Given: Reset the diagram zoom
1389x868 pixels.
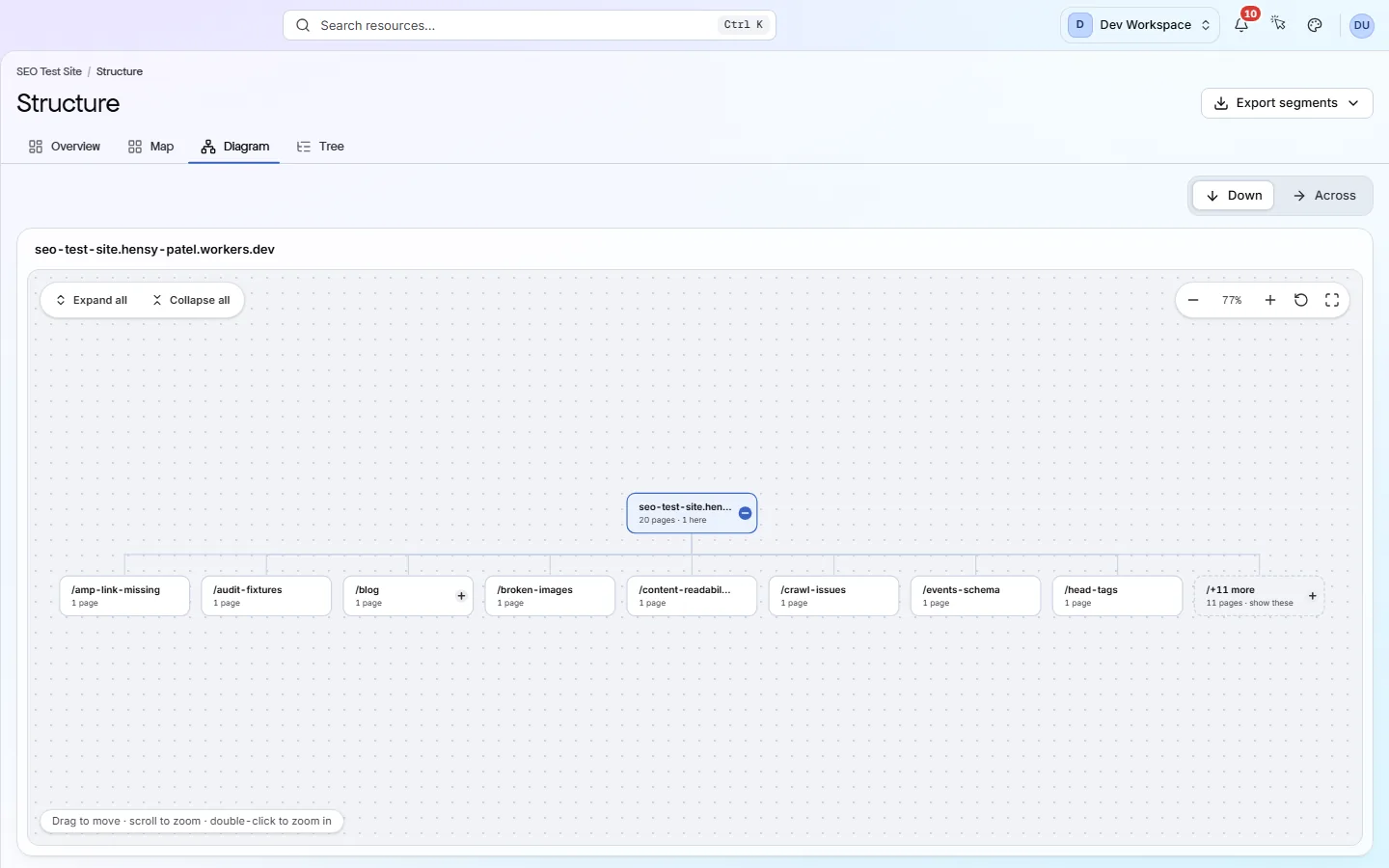Looking at the screenshot, I should tap(1301, 300).
